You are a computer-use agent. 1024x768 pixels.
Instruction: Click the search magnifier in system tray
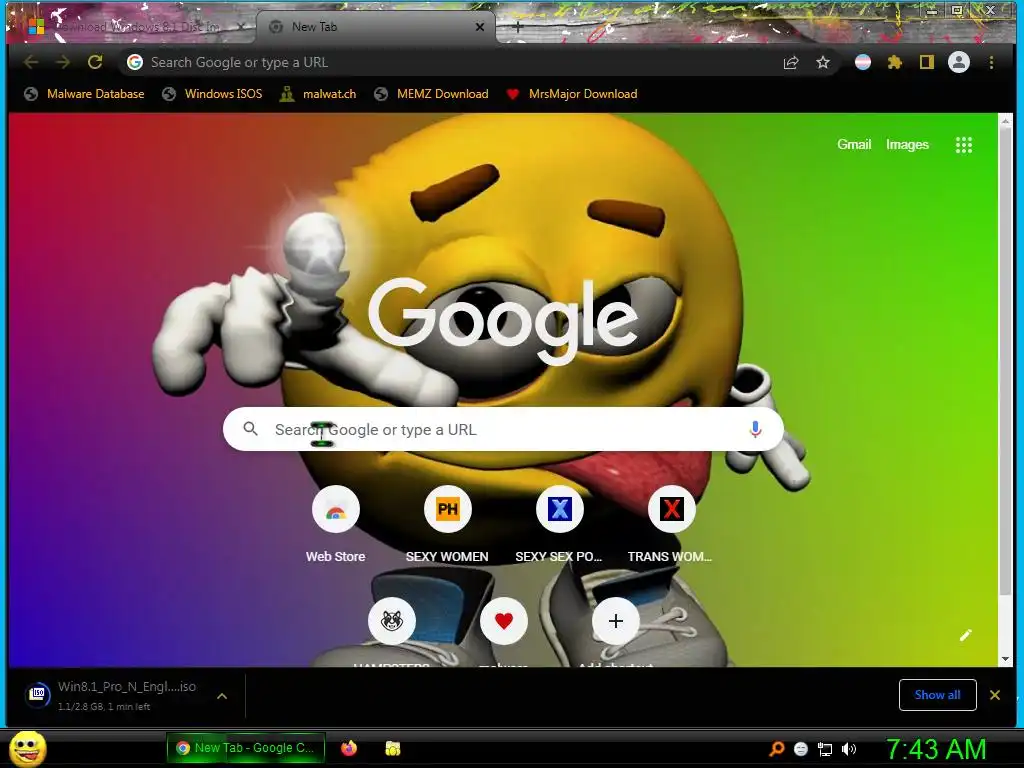(777, 749)
